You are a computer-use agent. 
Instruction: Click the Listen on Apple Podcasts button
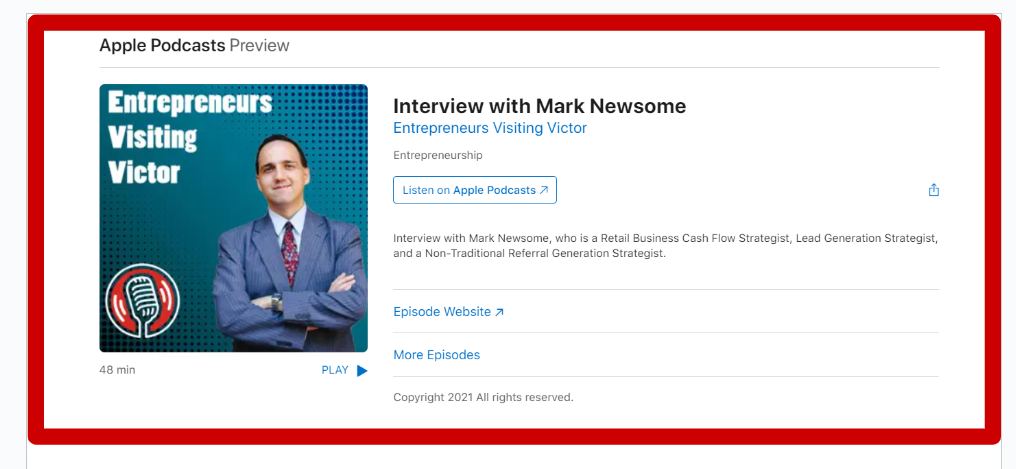pyautogui.click(x=474, y=190)
